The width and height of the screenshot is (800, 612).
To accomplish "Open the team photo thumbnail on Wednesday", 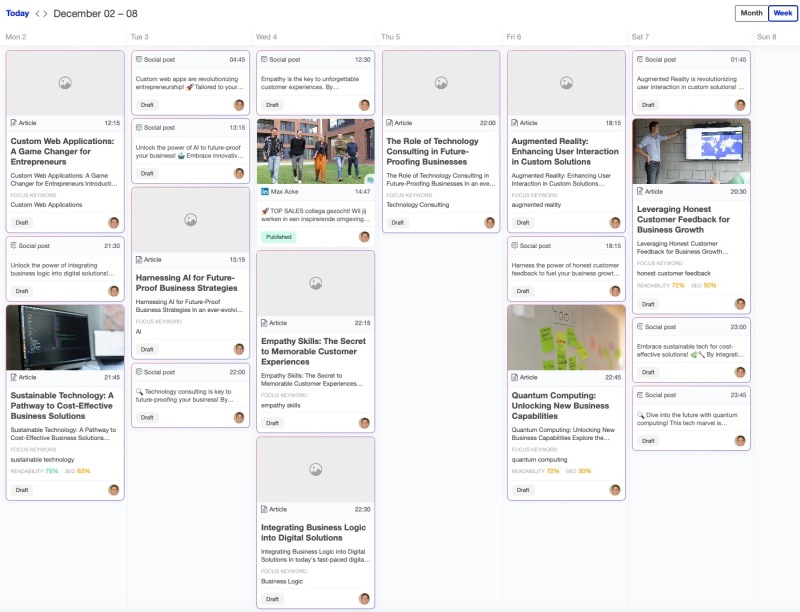I will [x=315, y=151].
